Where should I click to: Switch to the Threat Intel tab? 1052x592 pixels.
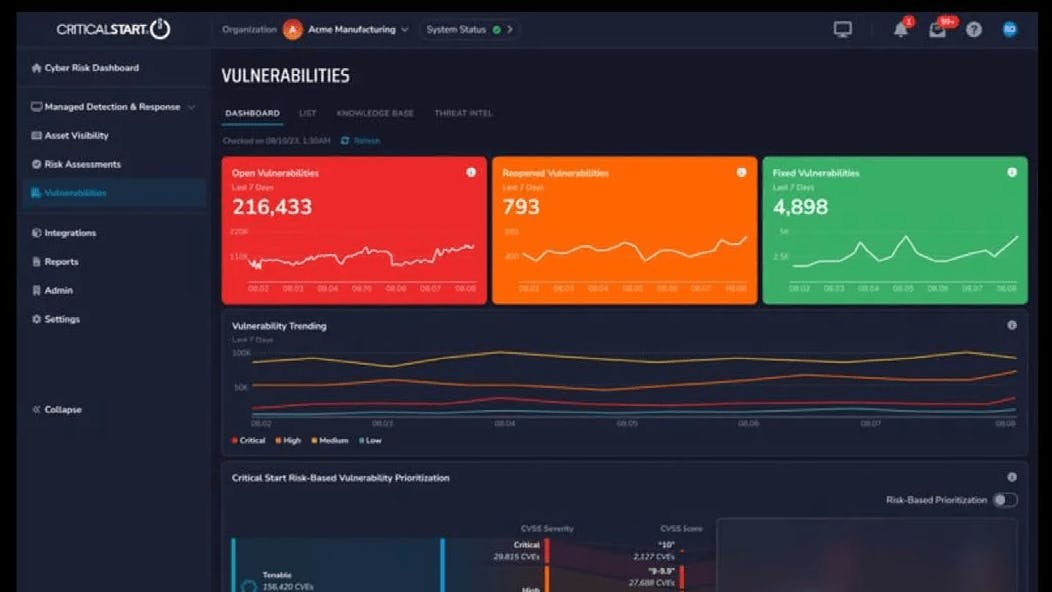point(463,114)
